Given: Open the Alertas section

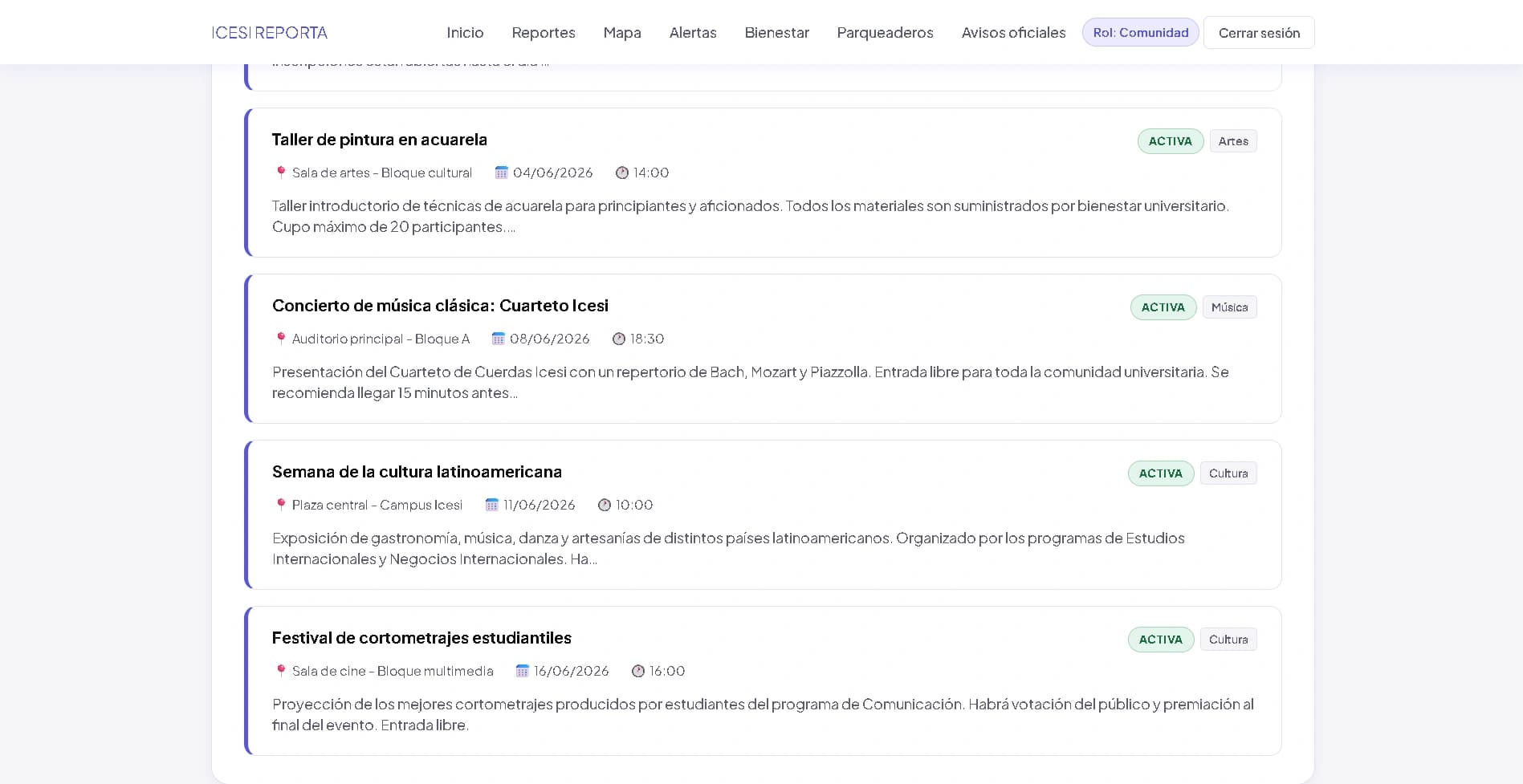Looking at the screenshot, I should 693,33.
